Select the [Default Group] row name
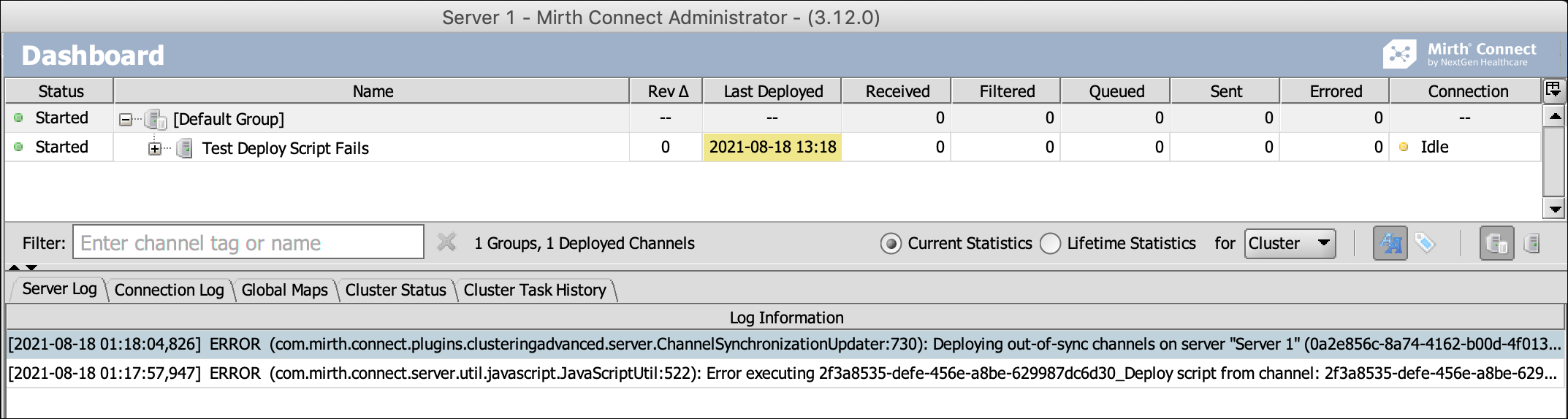This screenshot has height=419, width=1568. 228,119
